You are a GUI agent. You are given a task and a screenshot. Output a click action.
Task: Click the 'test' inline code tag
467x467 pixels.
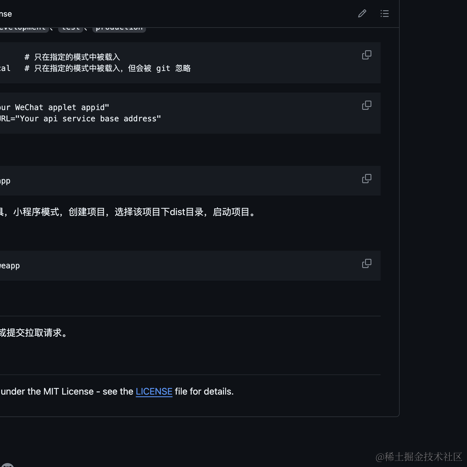click(71, 28)
